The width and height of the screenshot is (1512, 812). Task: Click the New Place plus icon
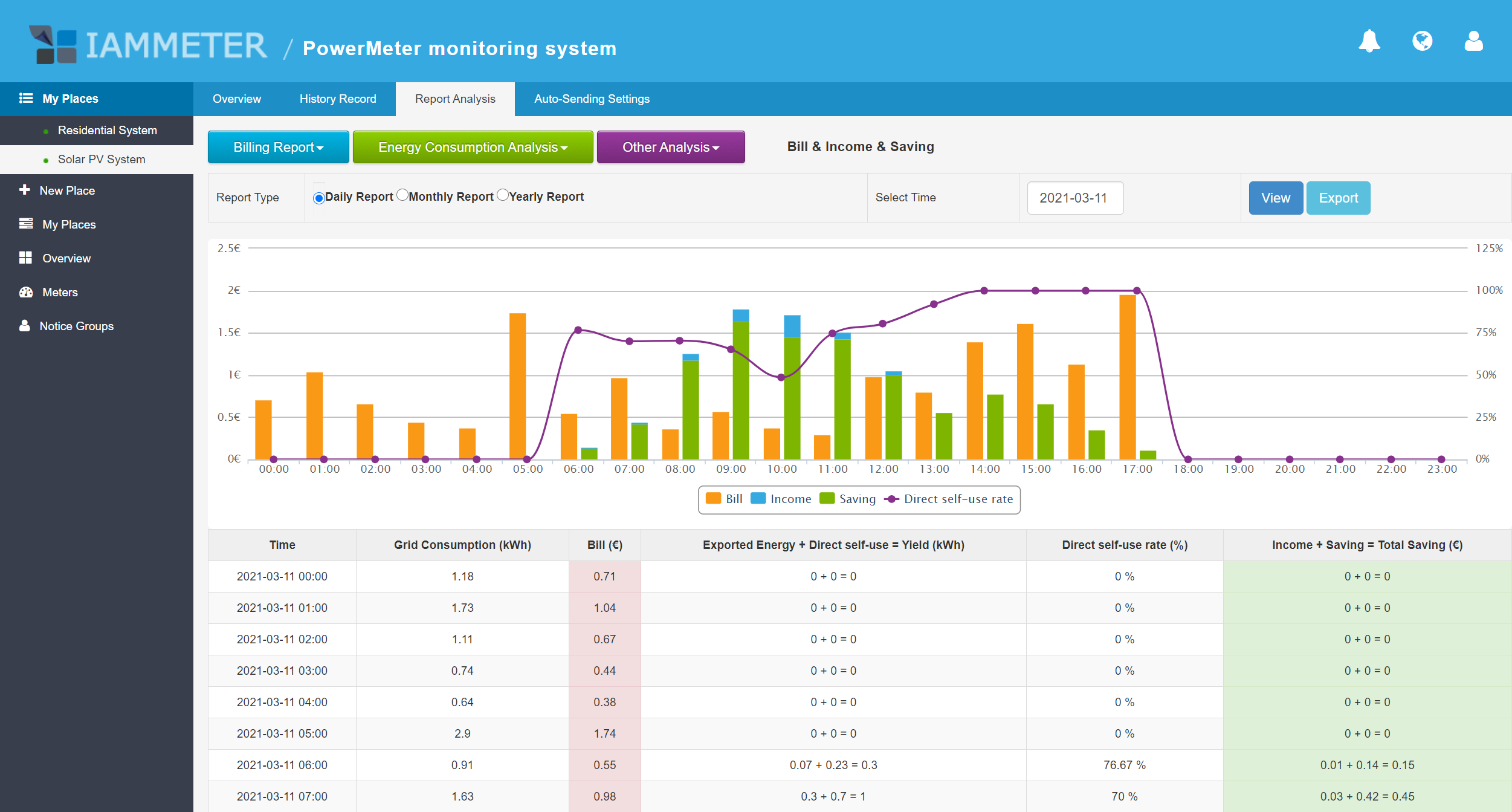tap(25, 190)
